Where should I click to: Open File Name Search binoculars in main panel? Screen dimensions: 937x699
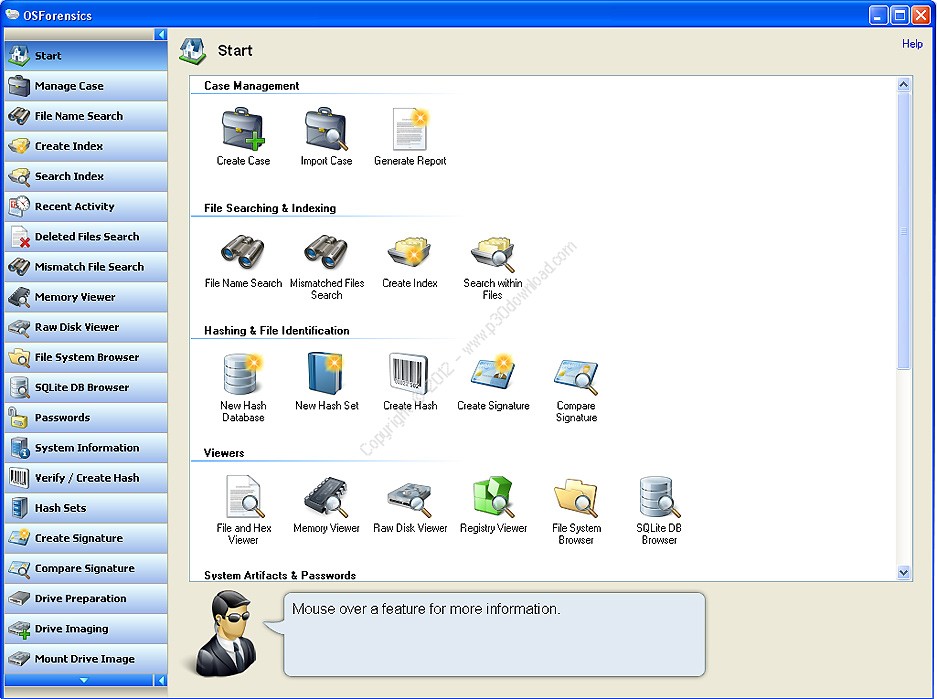[243, 252]
